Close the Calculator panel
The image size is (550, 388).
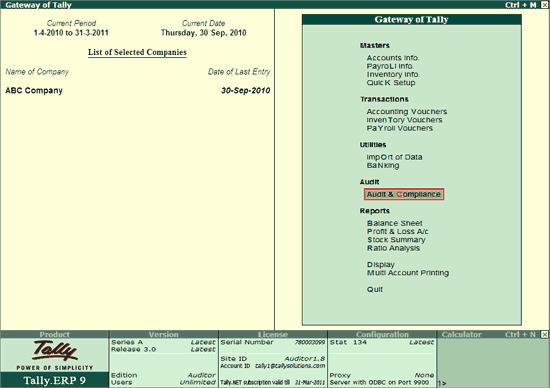(x=544, y=334)
